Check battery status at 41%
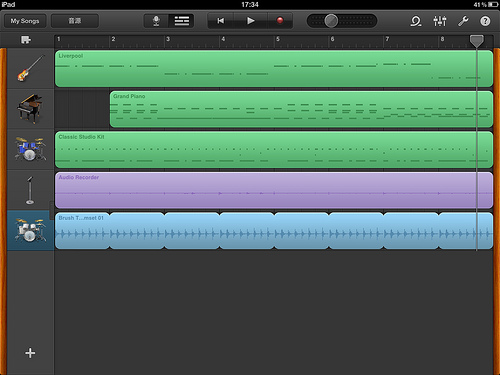Screen dimensions: 500x375 click(486, 5)
